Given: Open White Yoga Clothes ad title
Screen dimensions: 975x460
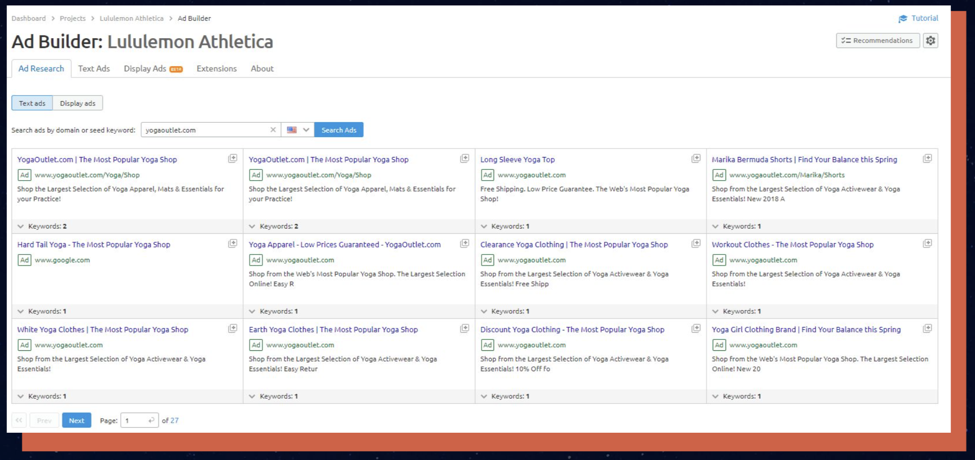Looking at the screenshot, I should (103, 329).
